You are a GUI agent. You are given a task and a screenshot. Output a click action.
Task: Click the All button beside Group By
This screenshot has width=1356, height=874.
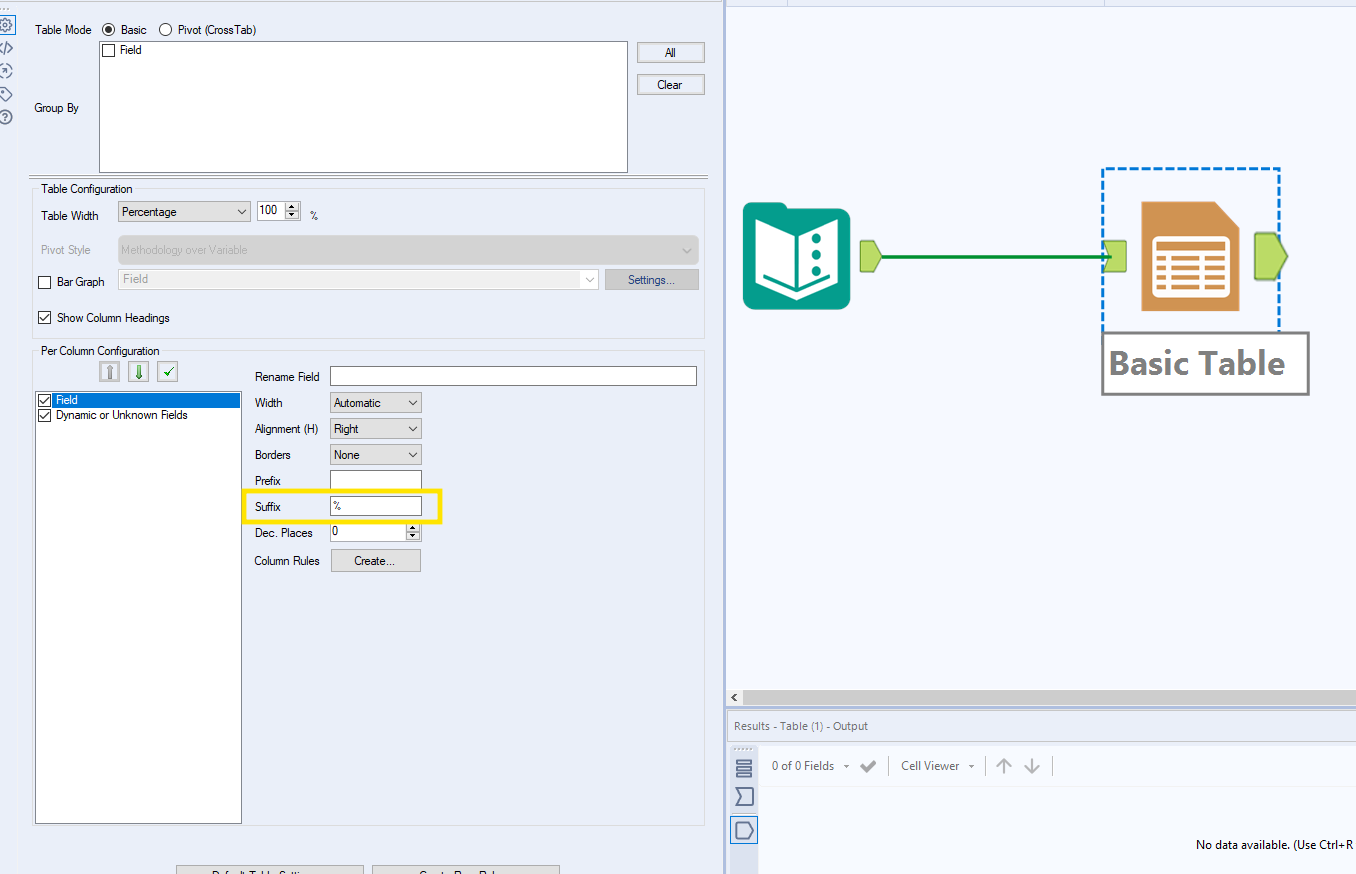(670, 52)
